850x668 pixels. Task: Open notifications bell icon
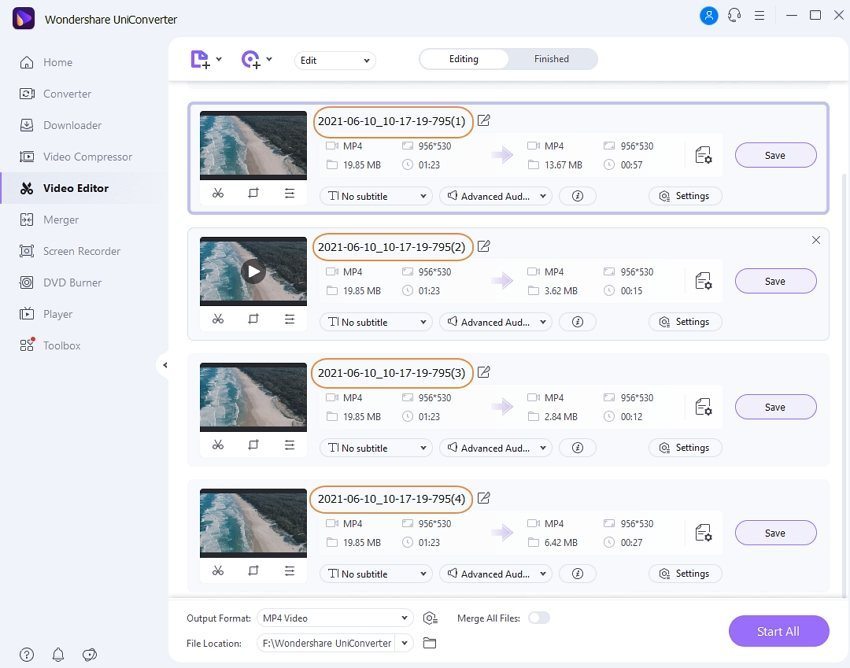[58, 654]
